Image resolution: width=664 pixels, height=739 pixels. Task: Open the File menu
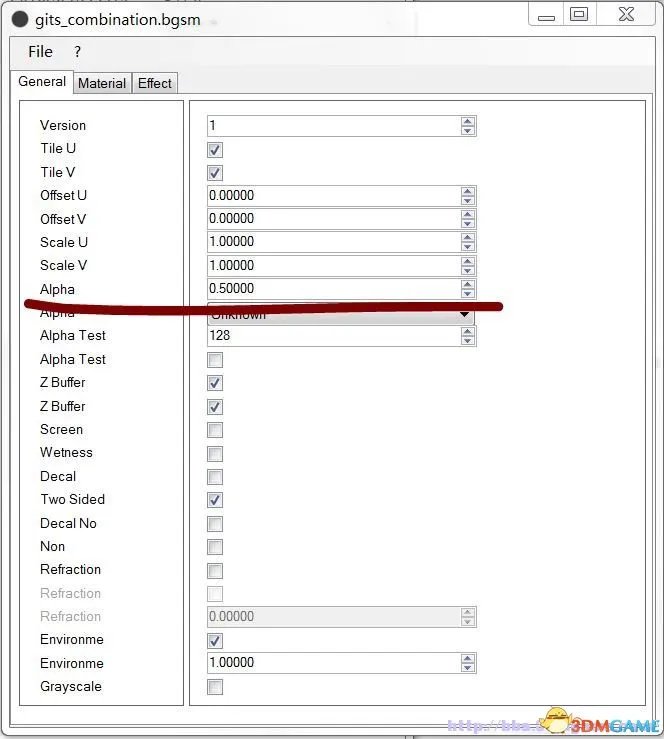pyautogui.click(x=40, y=52)
